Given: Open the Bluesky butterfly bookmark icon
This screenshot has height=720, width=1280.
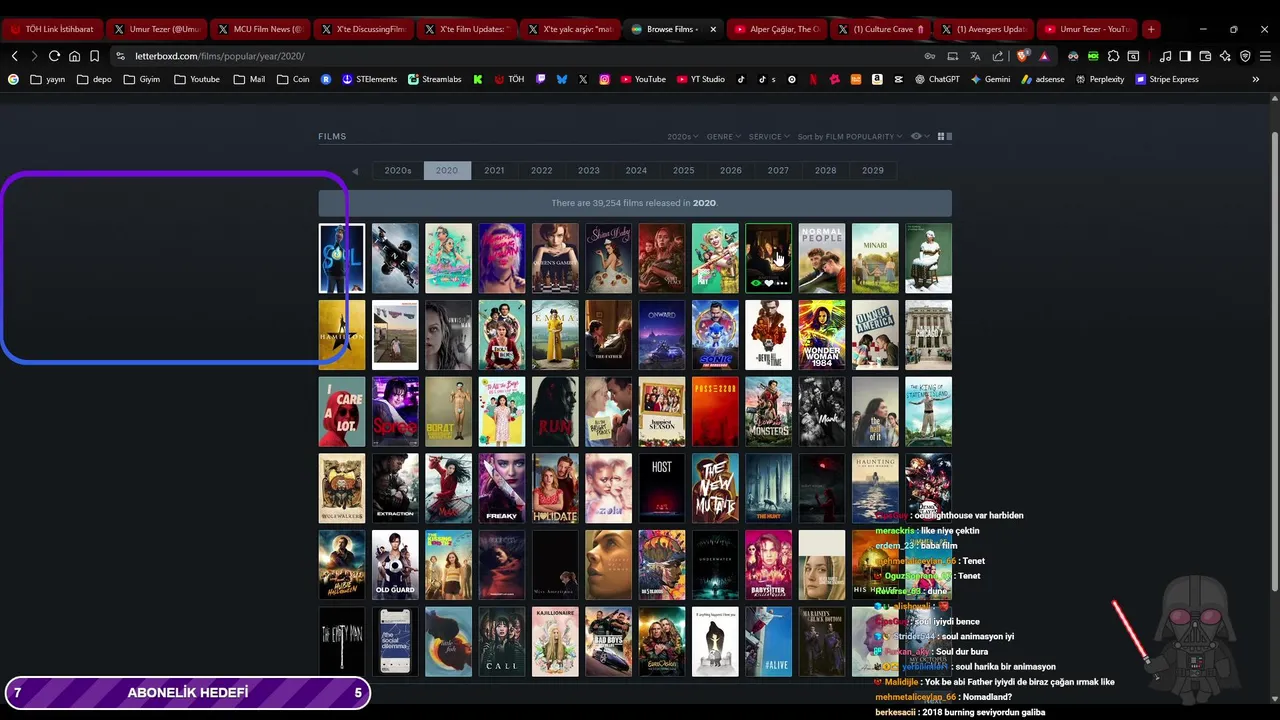Looking at the screenshot, I should (x=562, y=79).
